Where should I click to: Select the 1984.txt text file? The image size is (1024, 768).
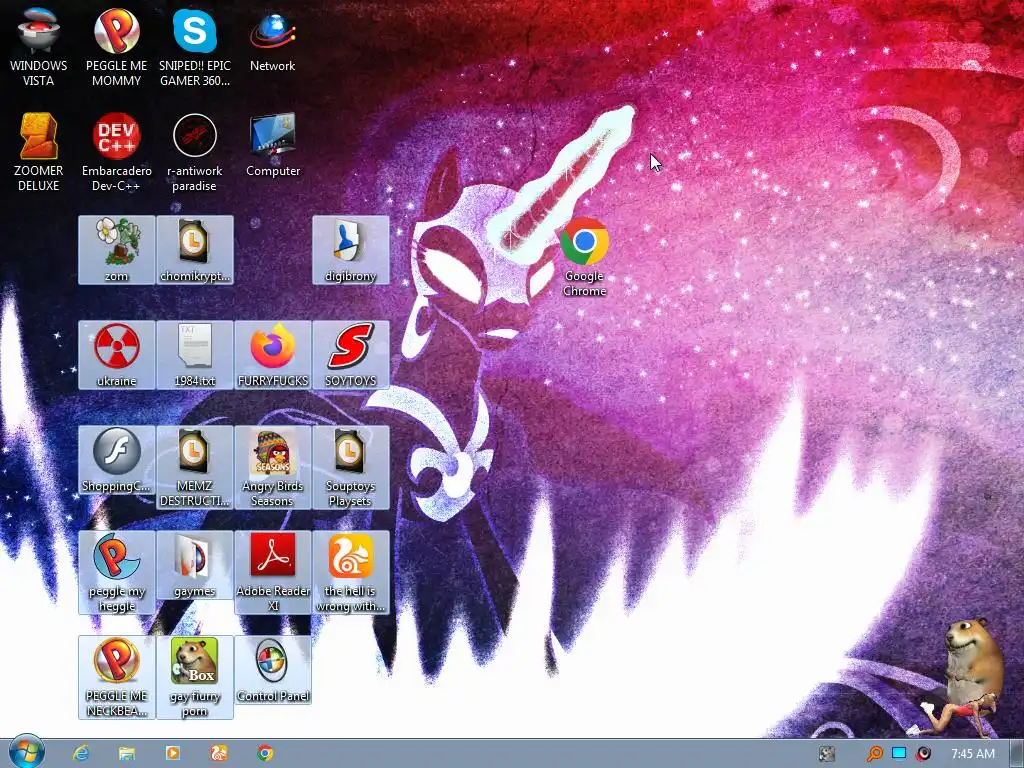pos(195,355)
